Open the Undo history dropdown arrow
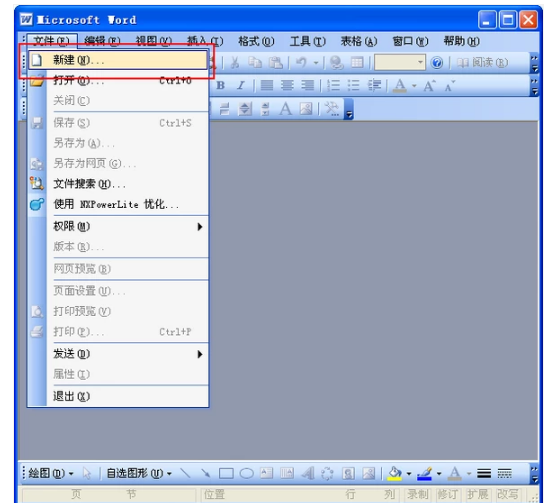This screenshot has height=503, width=547. coord(316,63)
